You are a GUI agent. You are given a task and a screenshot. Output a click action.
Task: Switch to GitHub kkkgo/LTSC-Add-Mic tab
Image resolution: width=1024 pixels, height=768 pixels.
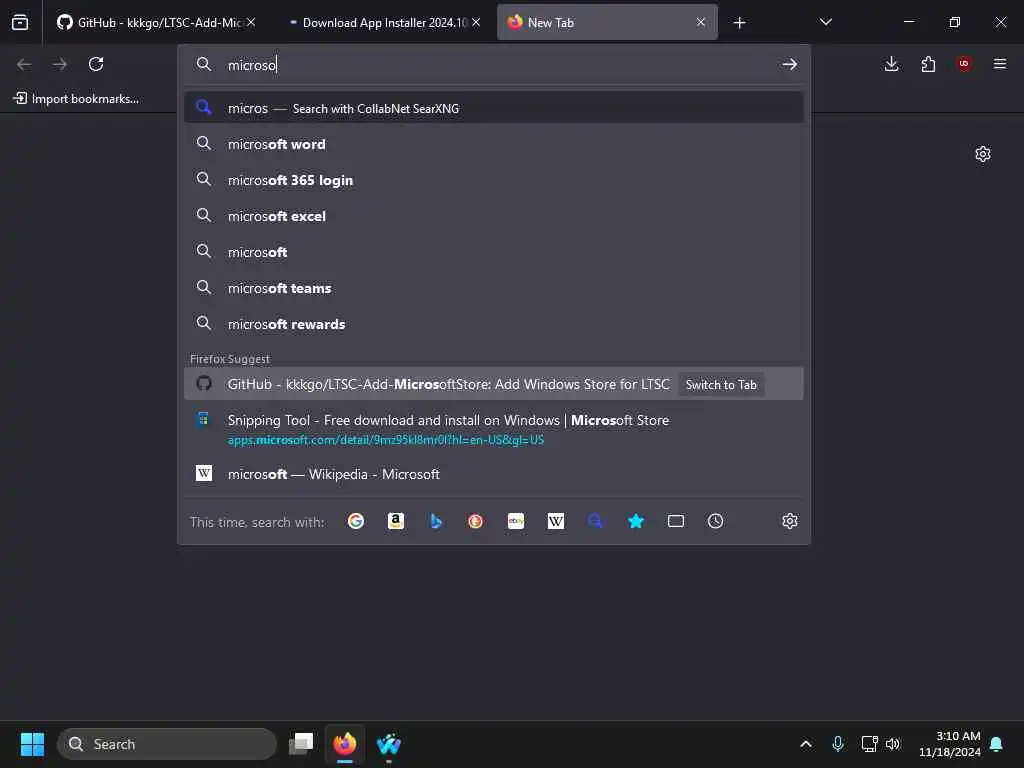(x=150, y=23)
